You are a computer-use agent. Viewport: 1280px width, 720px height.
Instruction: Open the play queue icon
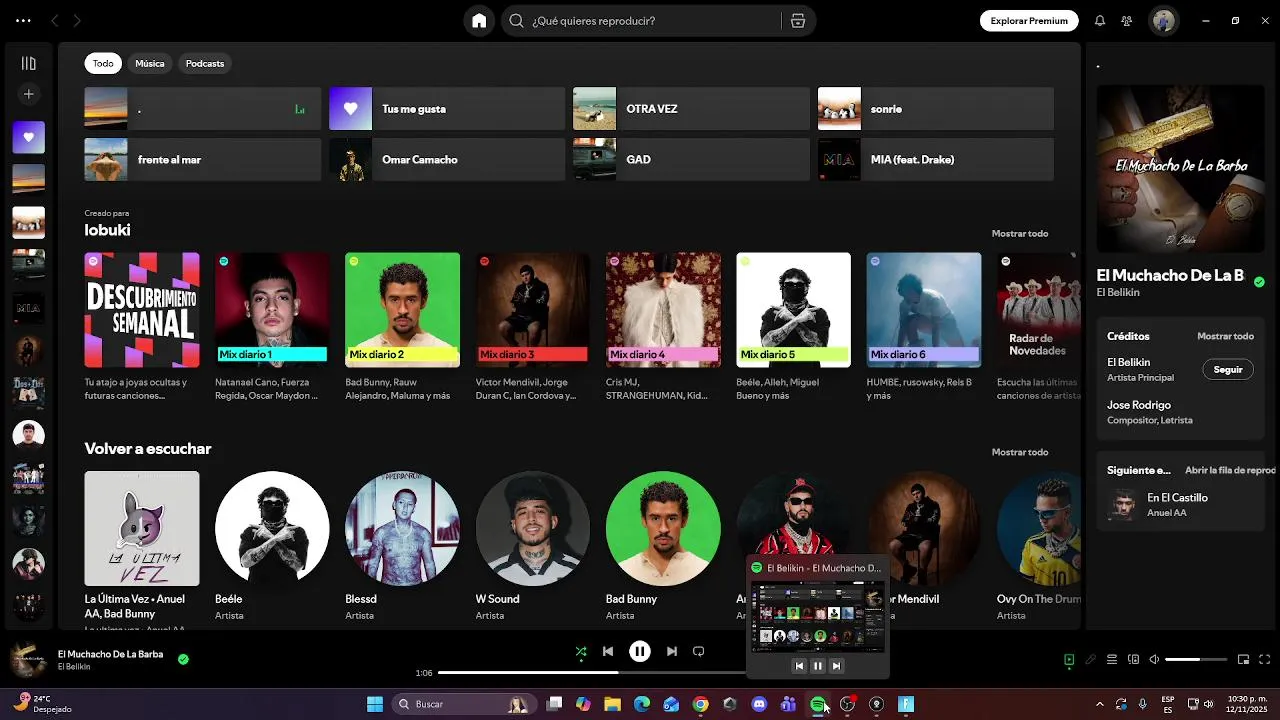[x=1112, y=660]
